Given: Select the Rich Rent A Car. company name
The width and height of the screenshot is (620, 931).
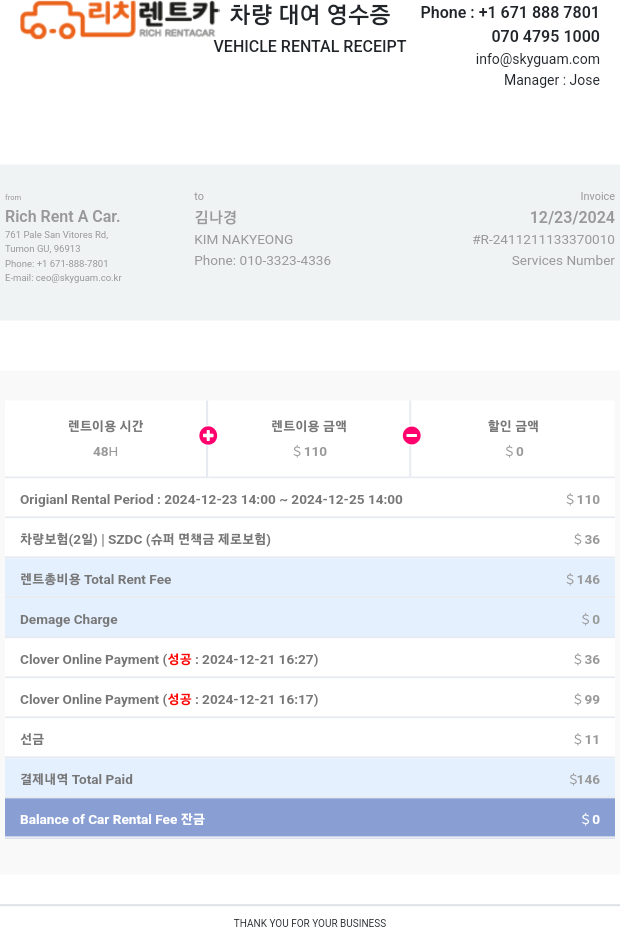Looking at the screenshot, I should pyautogui.click(x=62, y=217).
